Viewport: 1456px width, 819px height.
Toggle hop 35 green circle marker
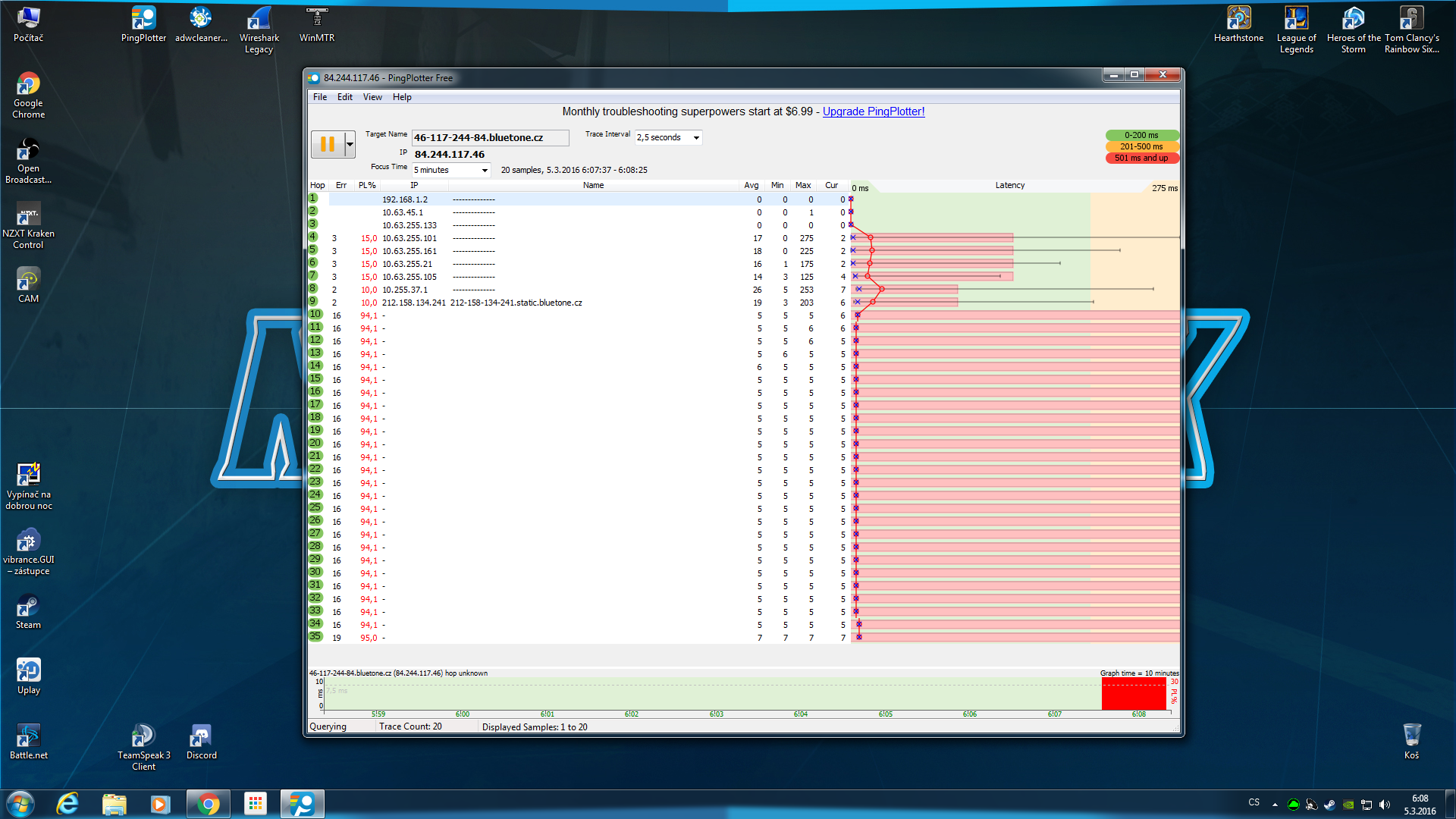pyautogui.click(x=315, y=637)
